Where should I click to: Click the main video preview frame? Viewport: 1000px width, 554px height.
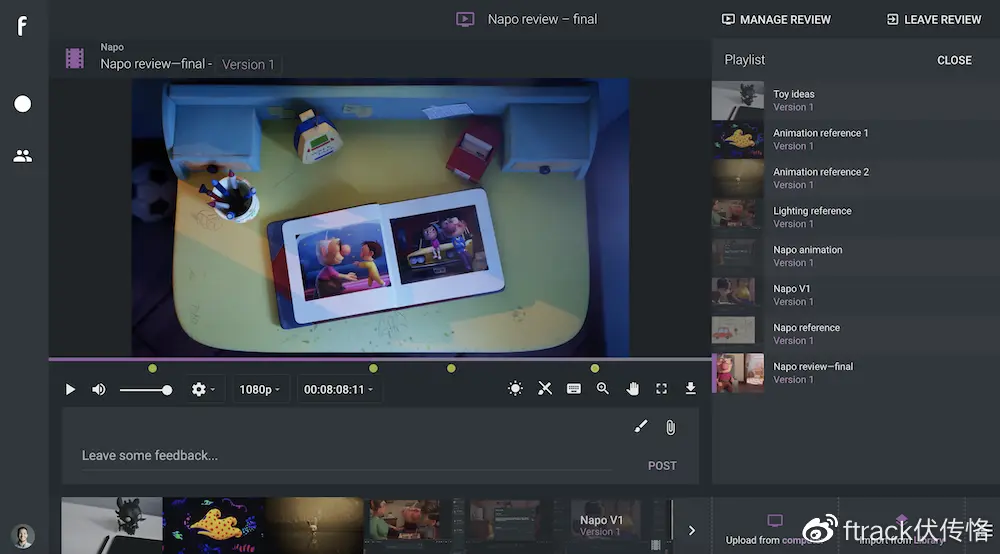click(x=380, y=217)
